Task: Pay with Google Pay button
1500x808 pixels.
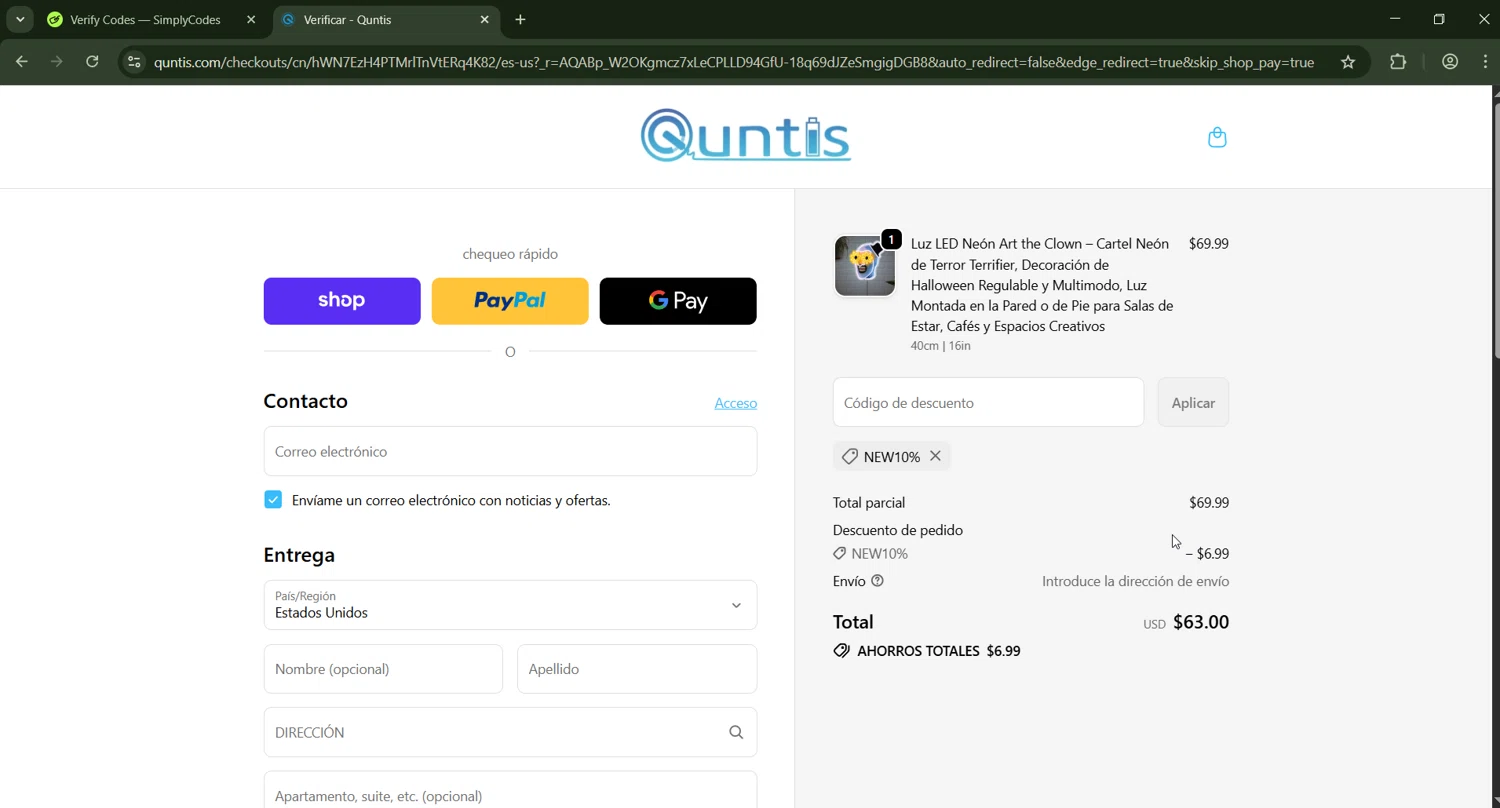Action: coord(678,301)
